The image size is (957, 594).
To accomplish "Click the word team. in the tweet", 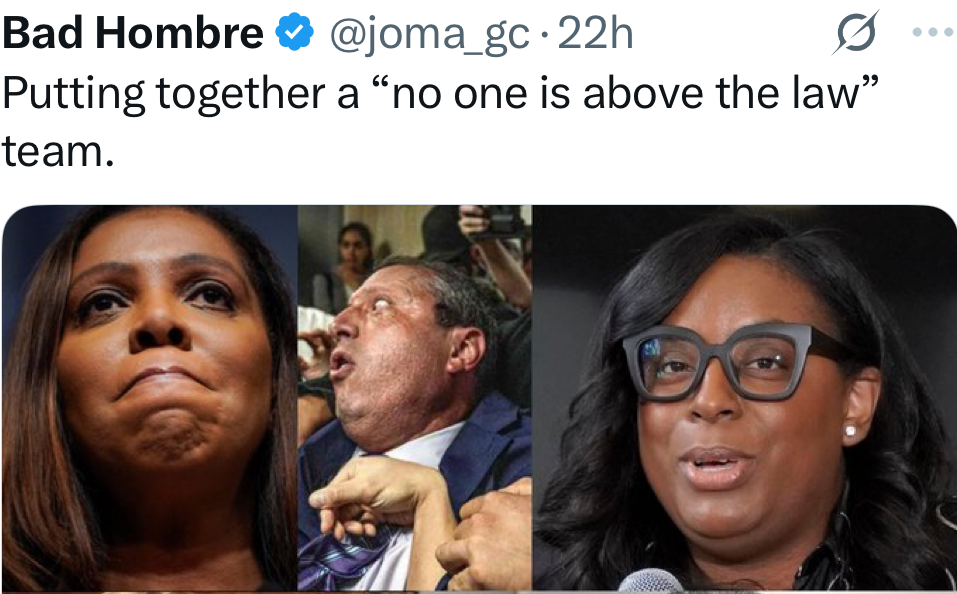I will click(x=58, y=151).
